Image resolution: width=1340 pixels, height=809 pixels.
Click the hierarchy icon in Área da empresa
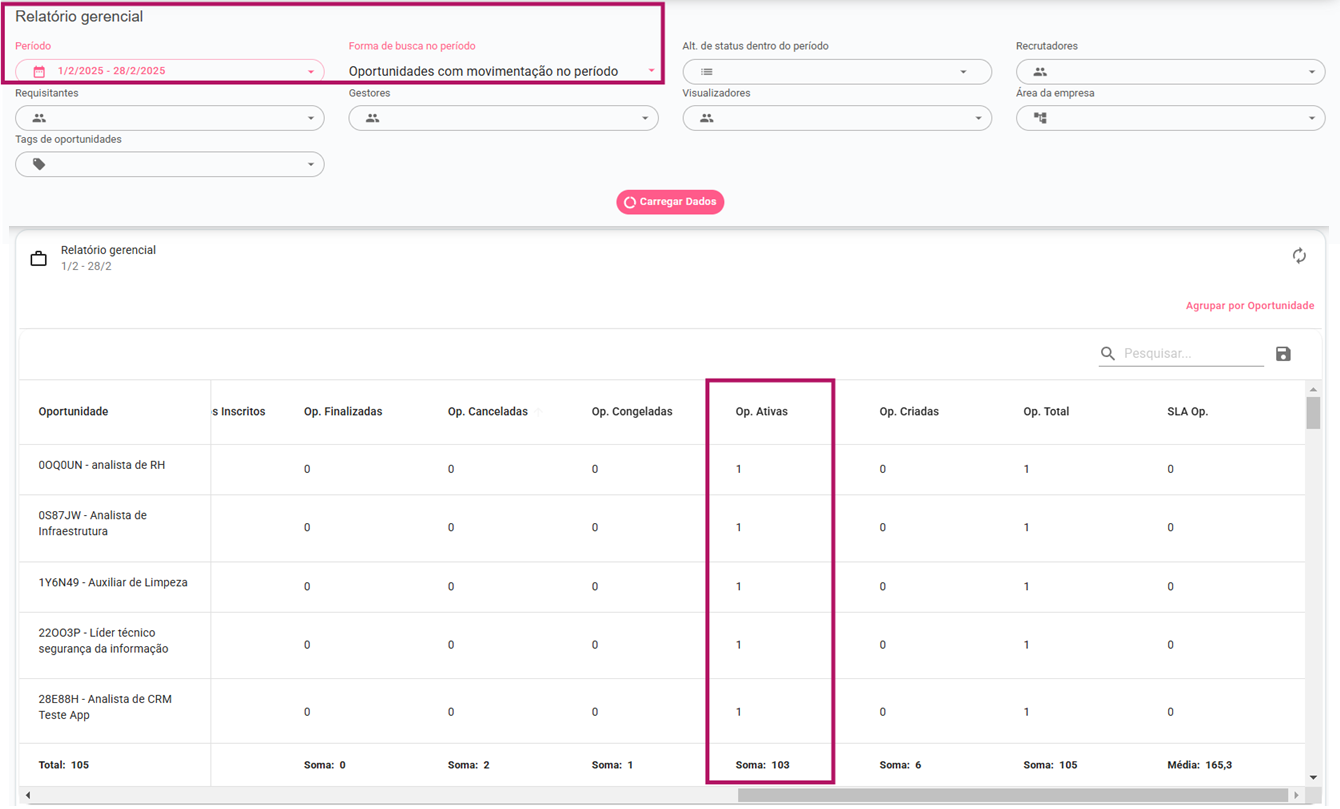1040,118
